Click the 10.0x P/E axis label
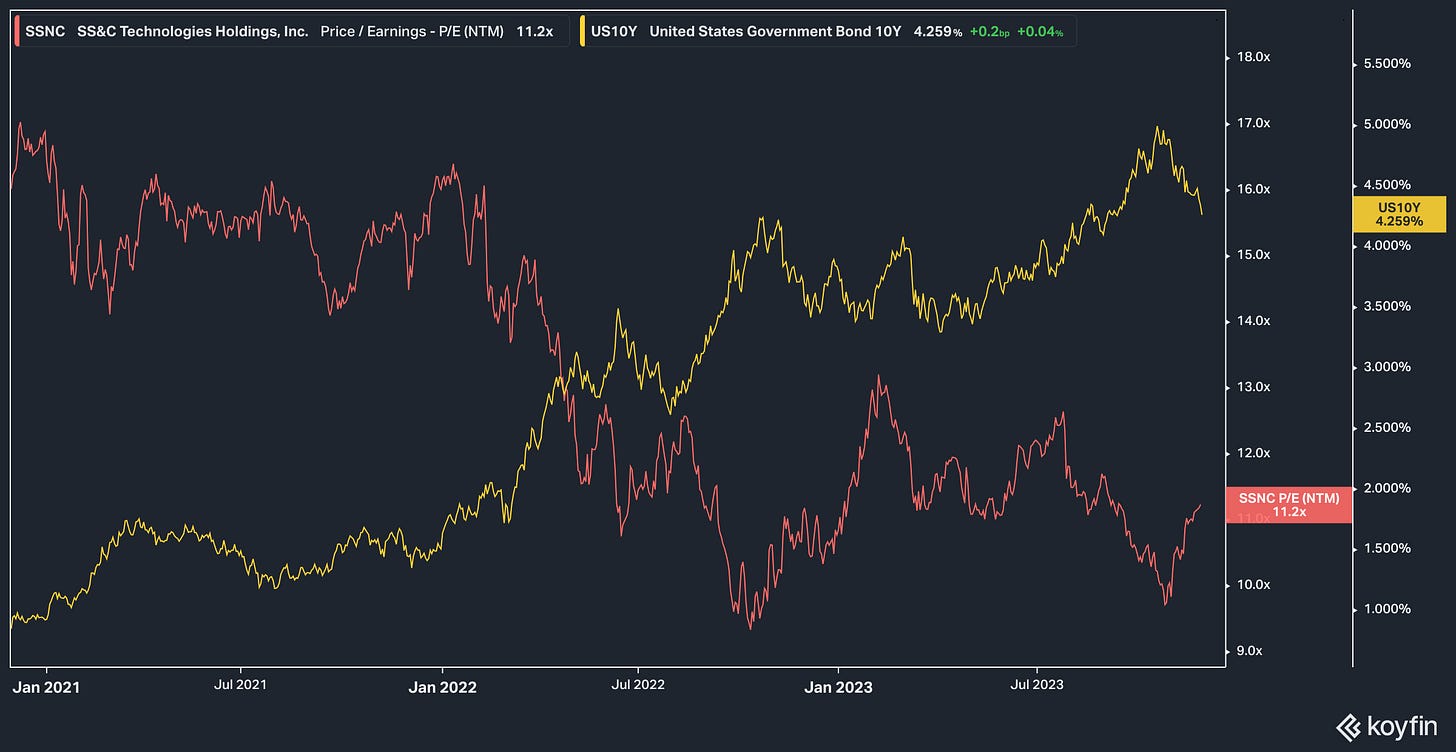The height and width of the screenshot is (752, 1456). pos(1254,585)
